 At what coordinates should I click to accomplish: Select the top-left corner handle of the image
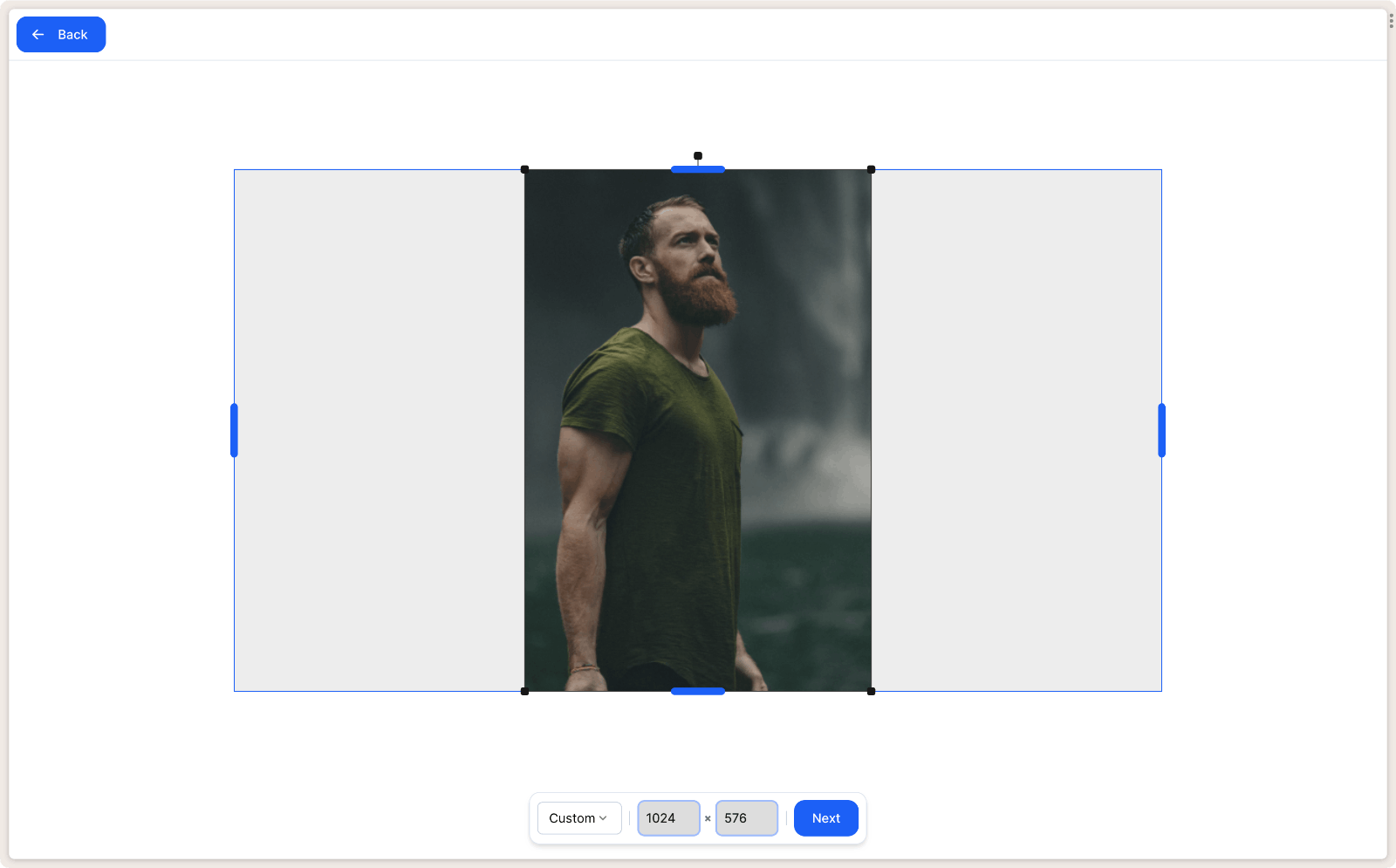pos(524,169)
